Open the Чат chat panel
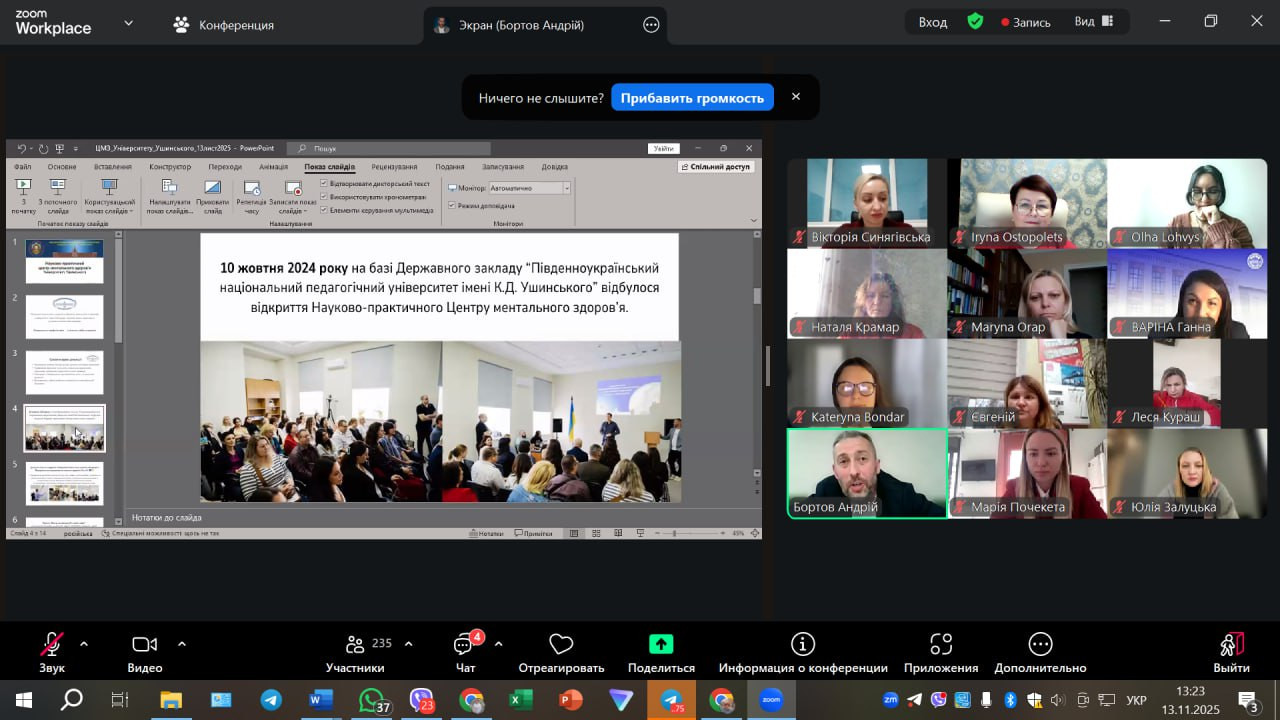1280x720 pixels. pyautogui.click(x=465, y=651)
